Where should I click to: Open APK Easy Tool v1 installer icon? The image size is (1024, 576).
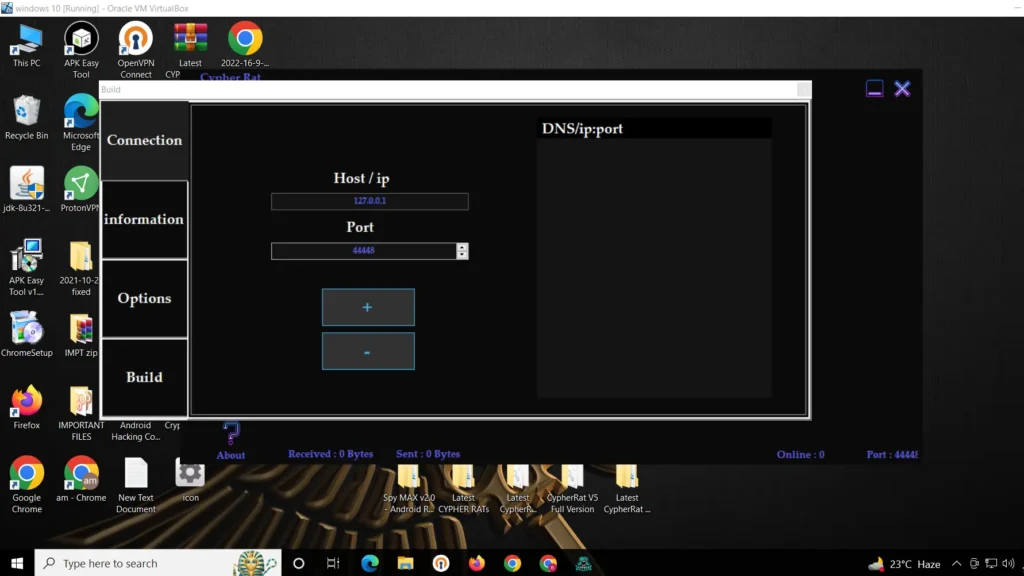click(x=27, y=268)
